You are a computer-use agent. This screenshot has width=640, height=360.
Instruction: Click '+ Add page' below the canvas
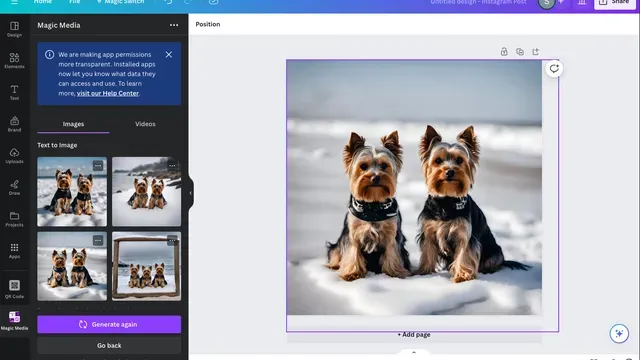coord(414,335)
